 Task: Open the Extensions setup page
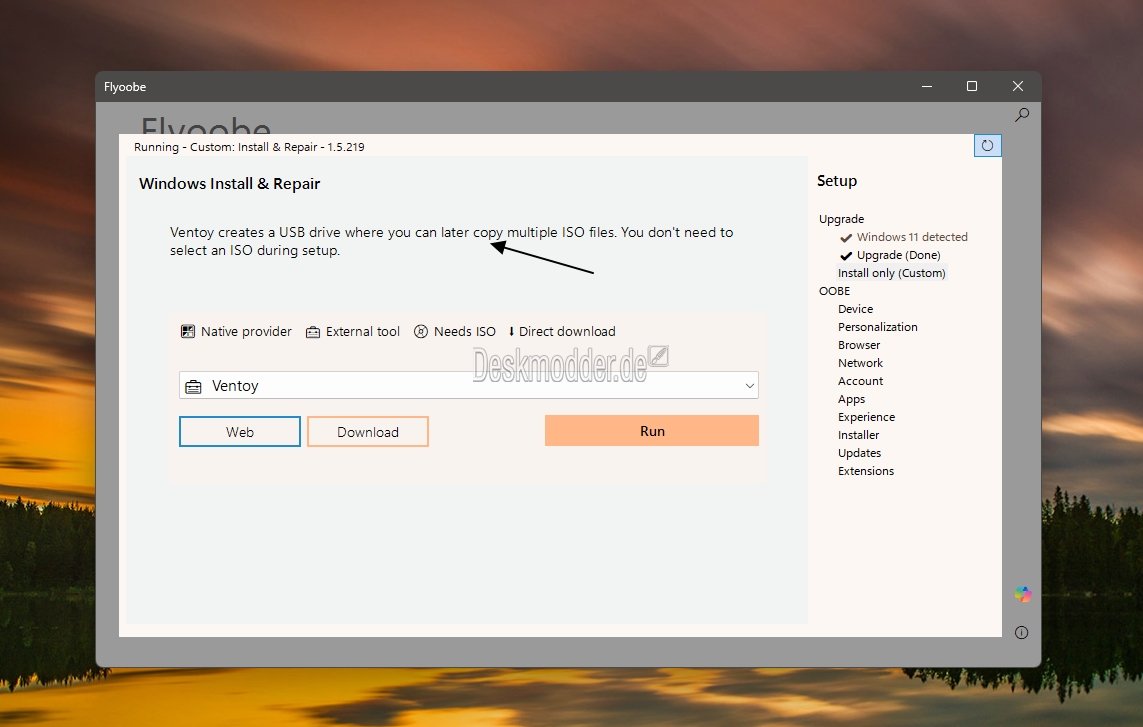866,471
